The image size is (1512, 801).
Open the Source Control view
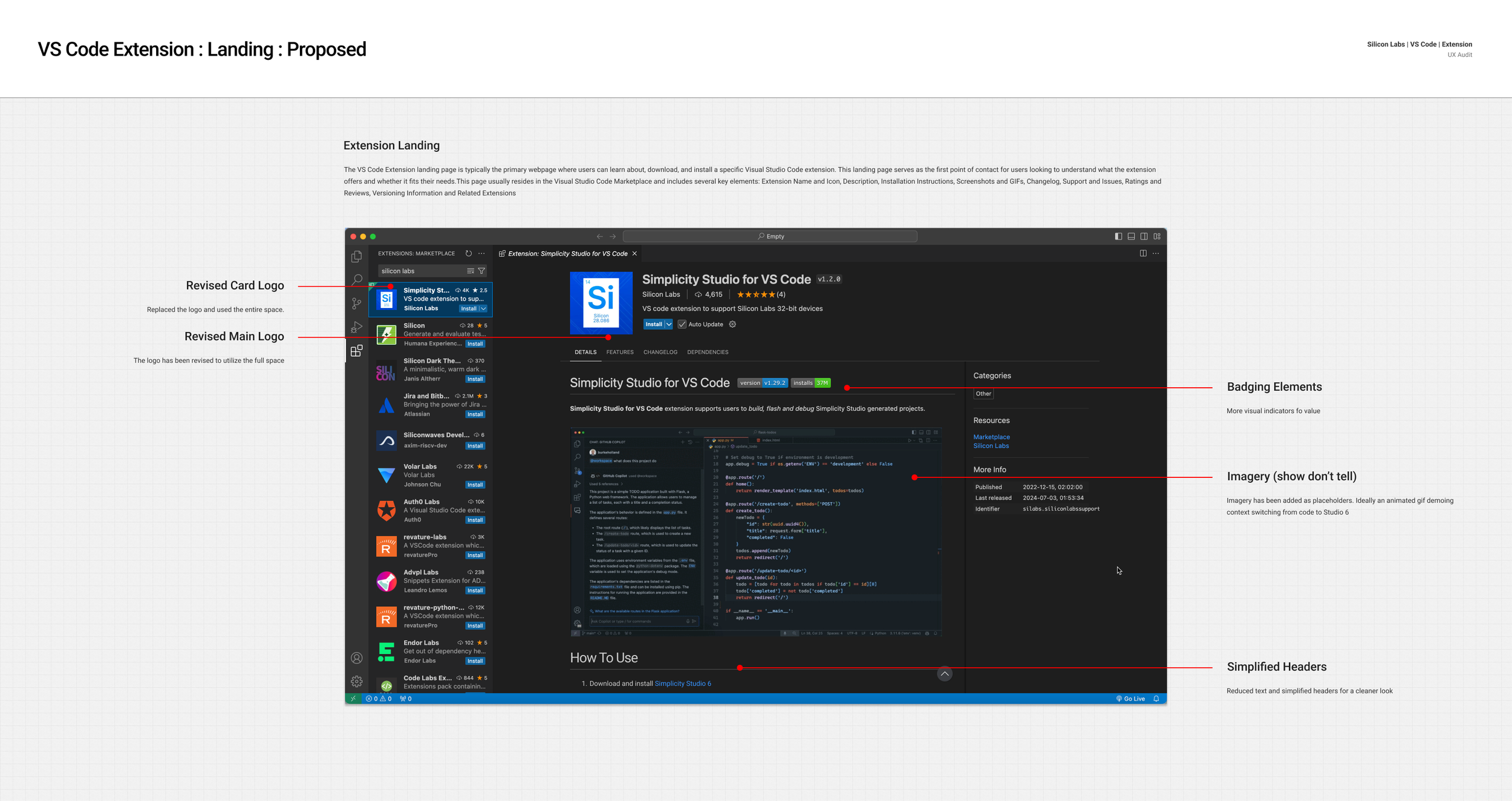tap(357, 304)
